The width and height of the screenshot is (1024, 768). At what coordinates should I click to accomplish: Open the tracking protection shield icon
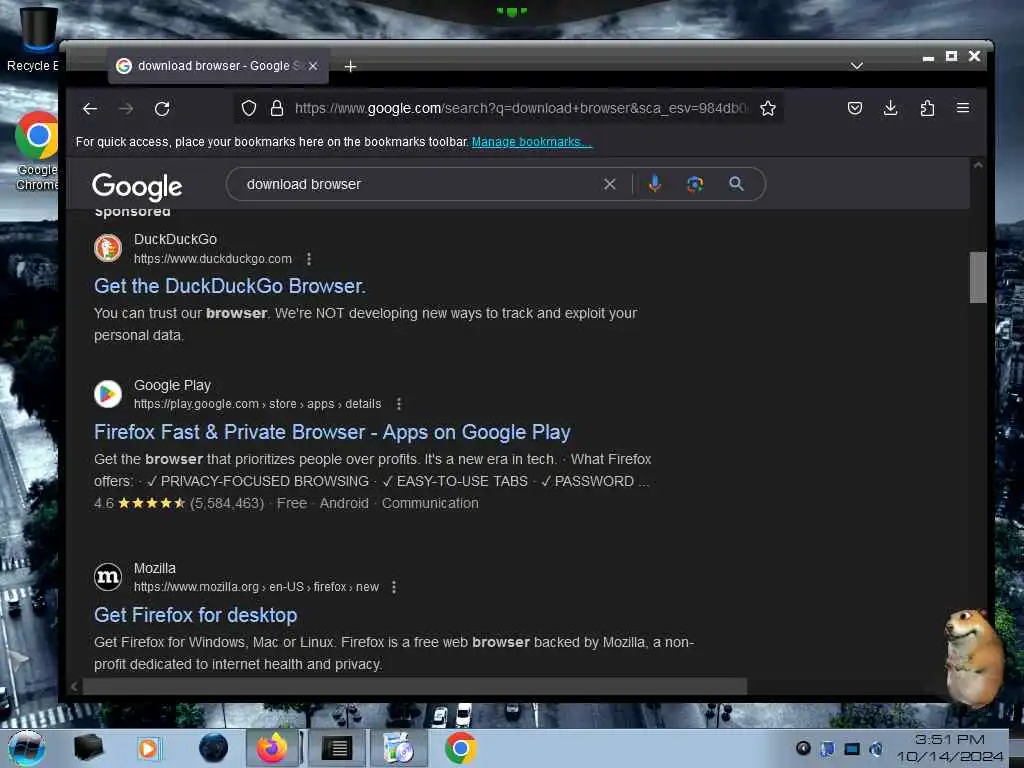click(249, 108)
